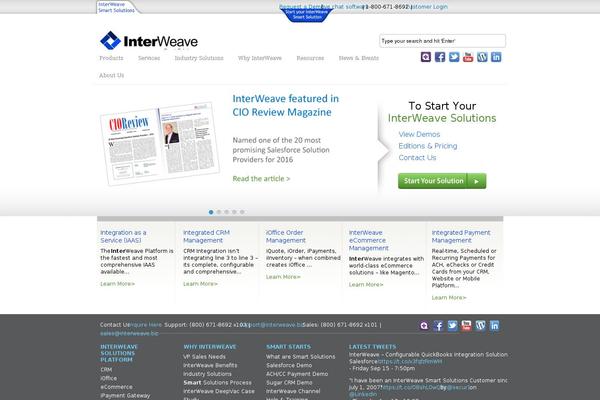Expand the Products menu
The height and width of the screenshot is (400, 600).
pos(112,59)
